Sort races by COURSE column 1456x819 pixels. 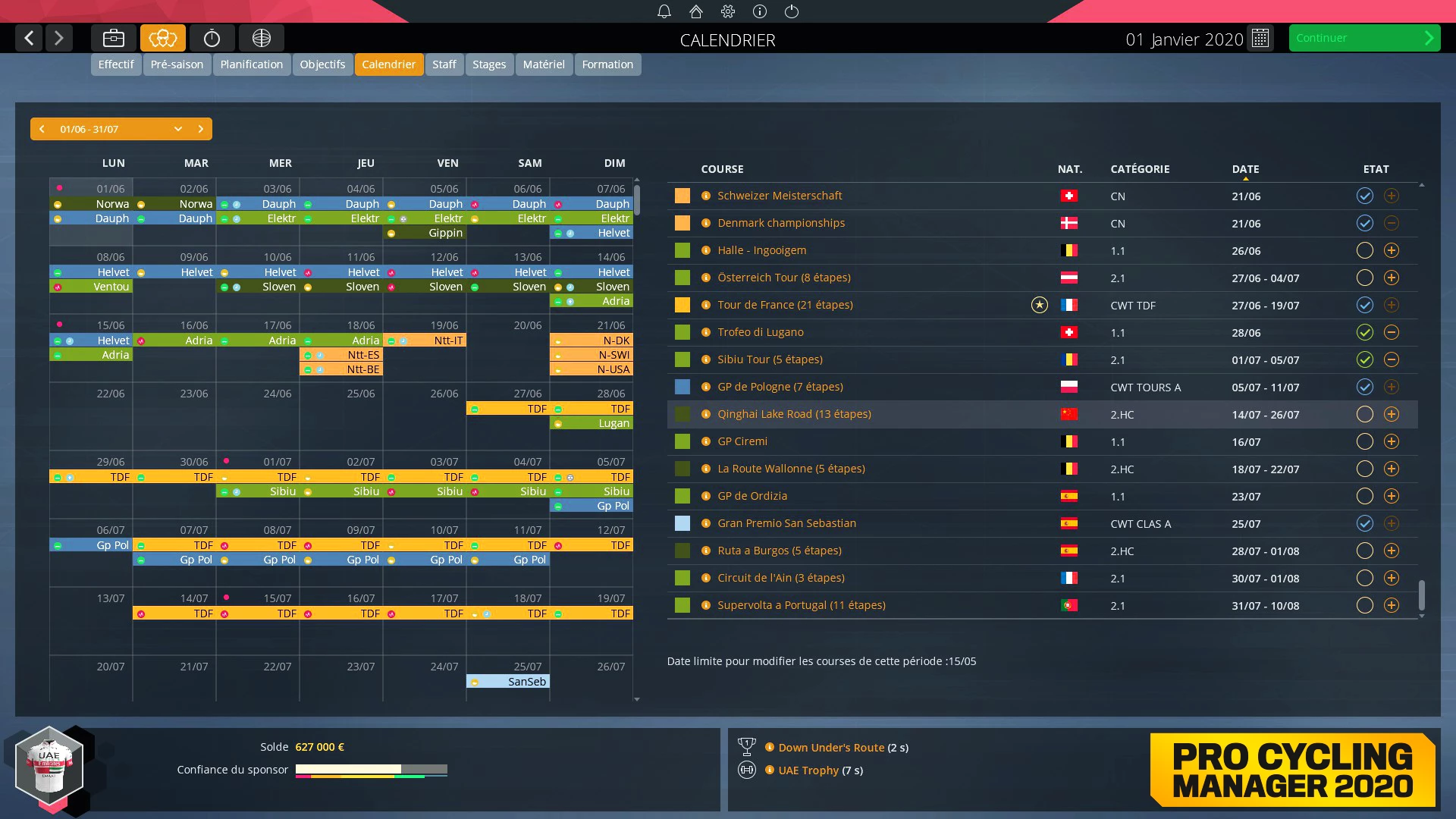[722, 169]
